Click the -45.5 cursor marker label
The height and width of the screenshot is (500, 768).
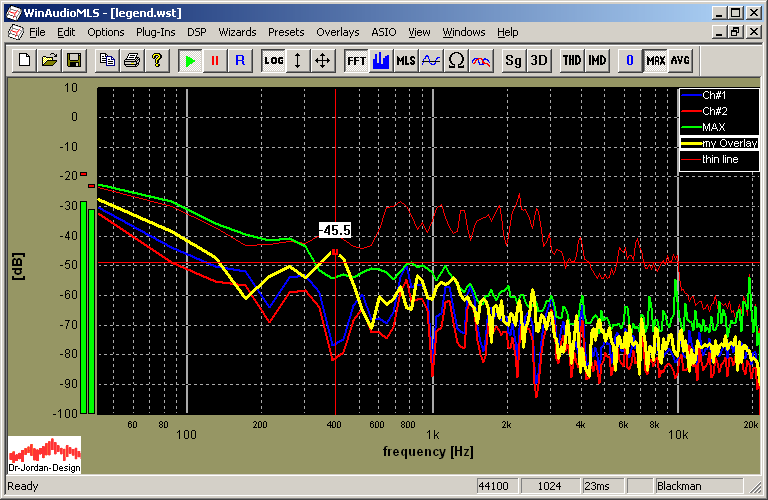pyautogui.click(x=335, y=230)
